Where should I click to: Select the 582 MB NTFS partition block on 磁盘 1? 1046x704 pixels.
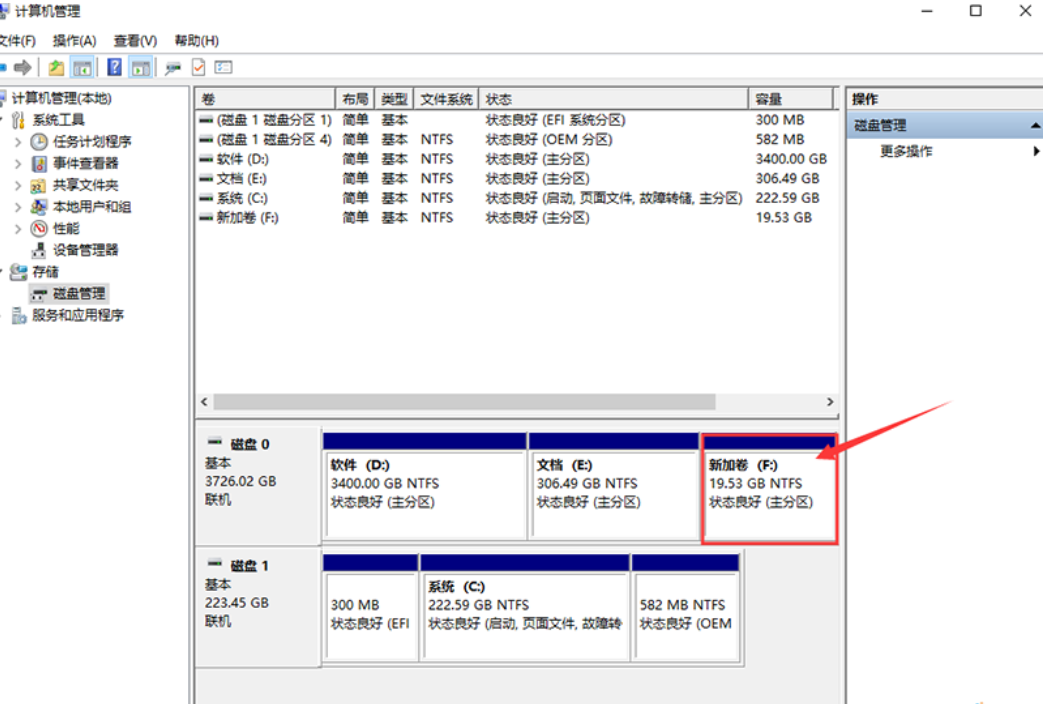click(686, 608)
